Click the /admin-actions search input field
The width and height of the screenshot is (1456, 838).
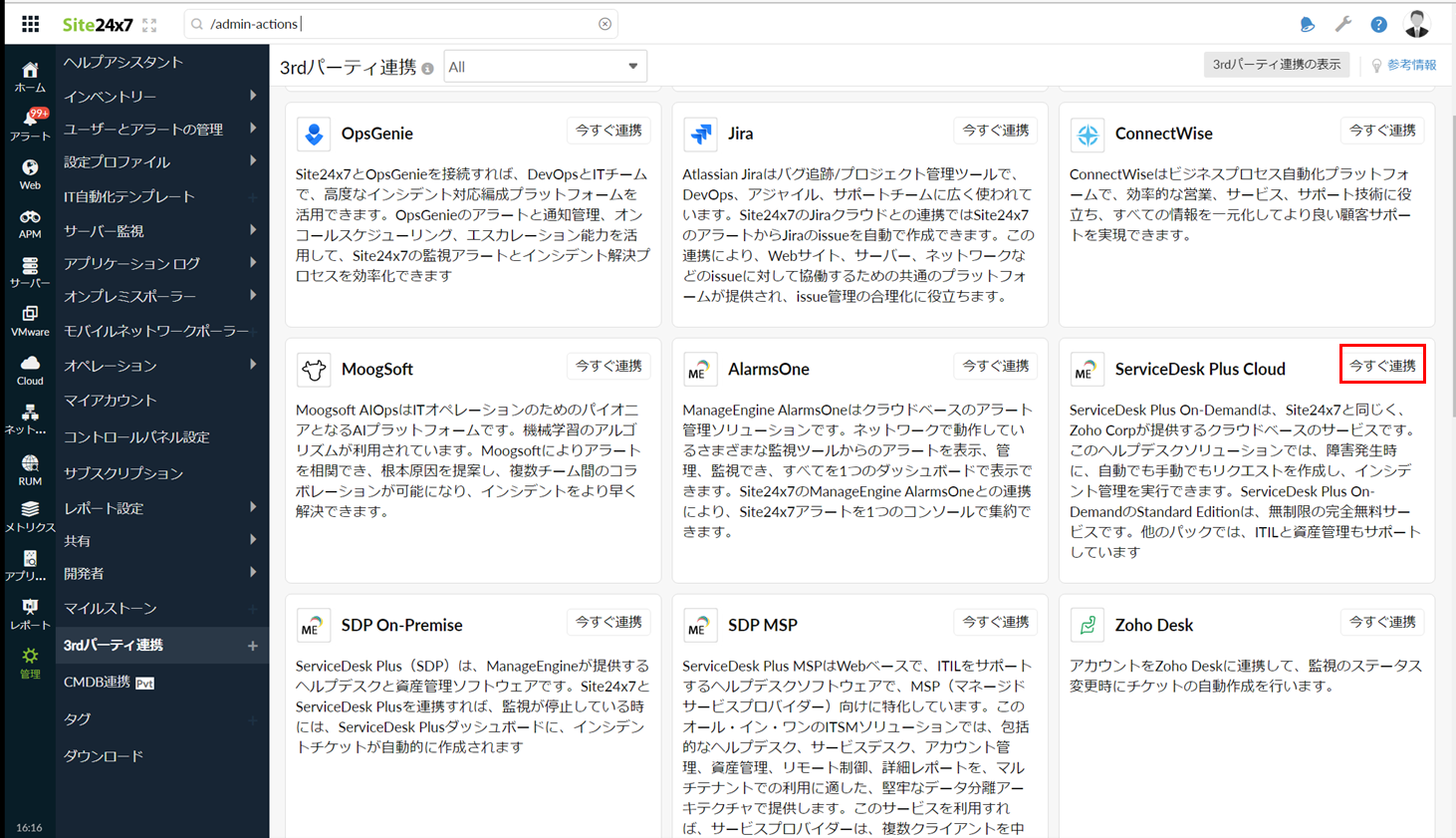tap(398, 24)
